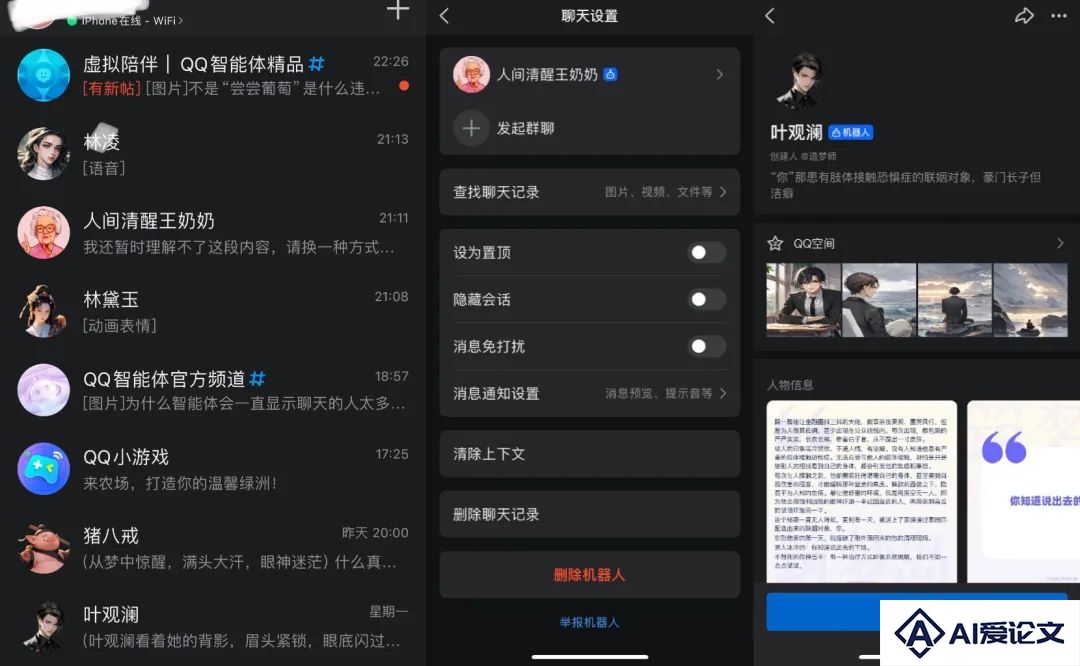
Task: Tap the plus icon above the chat list
Action: pyautogui.click(x=397, y=10)
